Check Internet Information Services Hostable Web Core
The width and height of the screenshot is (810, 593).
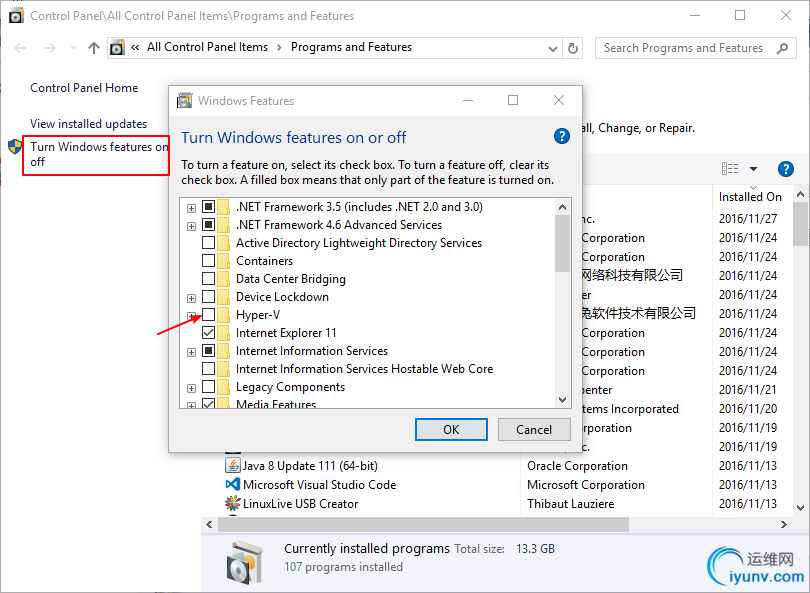pyautogui.click(x=208, y=369)
